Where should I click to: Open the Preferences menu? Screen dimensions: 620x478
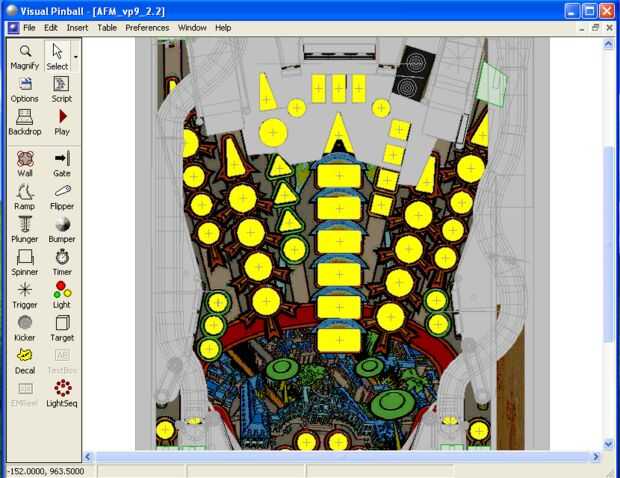click(147, 28)
